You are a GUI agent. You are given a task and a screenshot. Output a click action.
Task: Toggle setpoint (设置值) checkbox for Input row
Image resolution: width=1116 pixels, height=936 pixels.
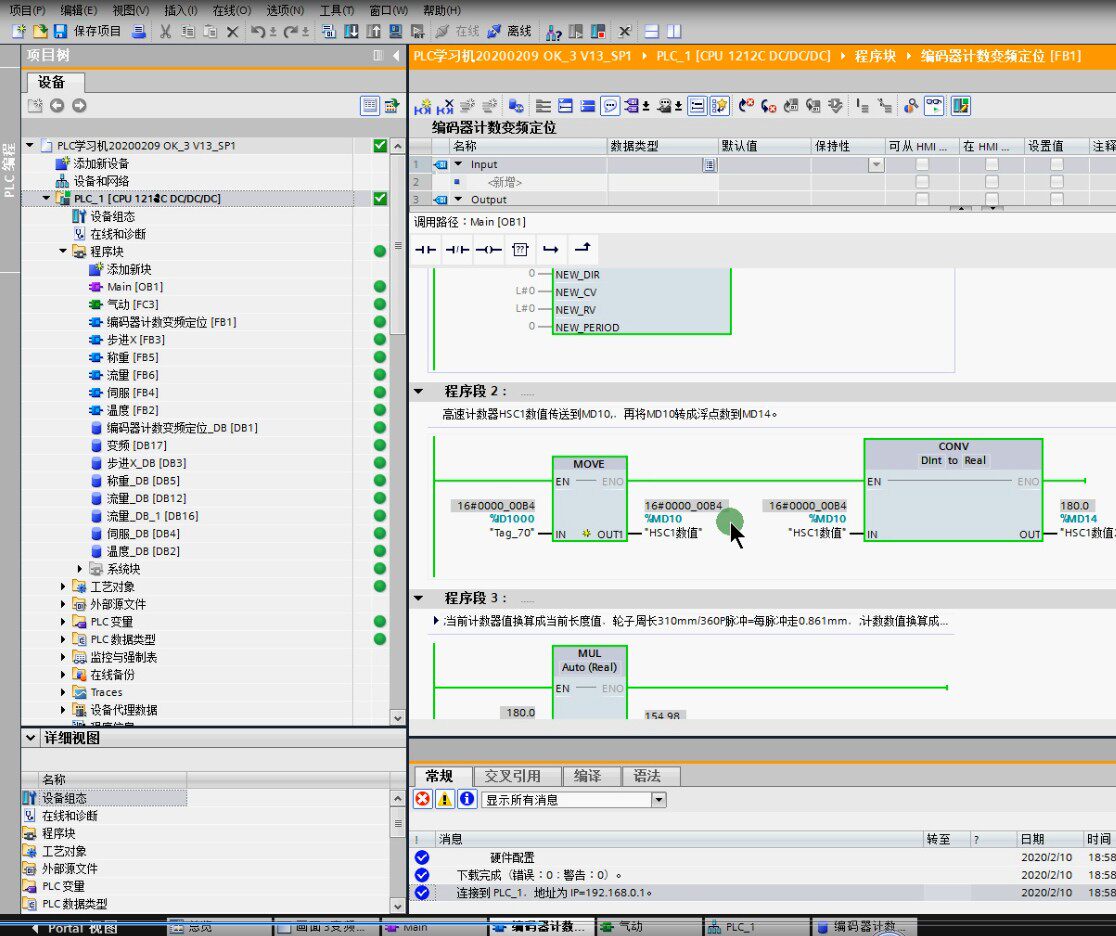[1057, 164]
